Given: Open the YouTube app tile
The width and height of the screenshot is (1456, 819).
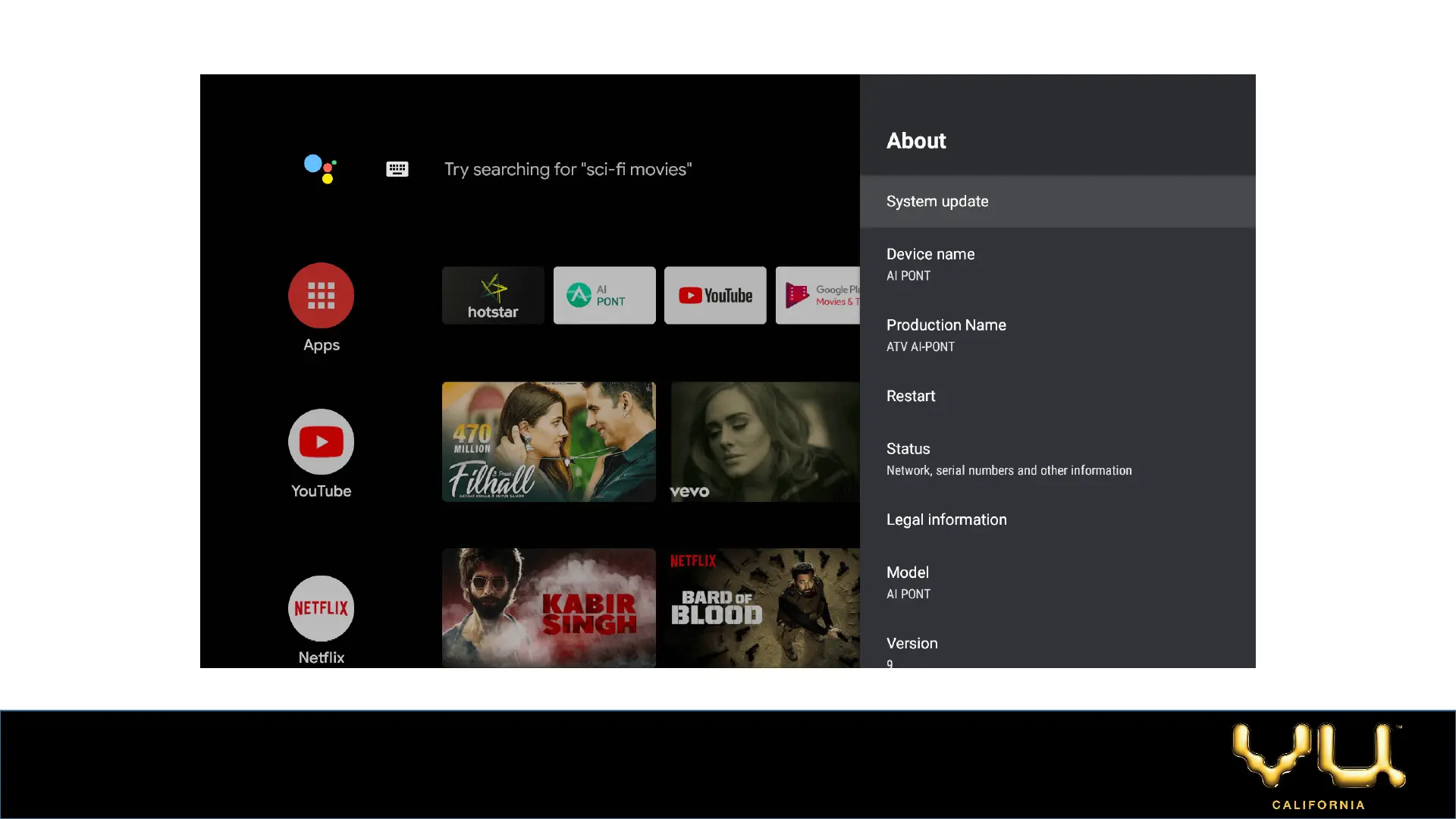Looking at the screenshot, I should (715, 295).
